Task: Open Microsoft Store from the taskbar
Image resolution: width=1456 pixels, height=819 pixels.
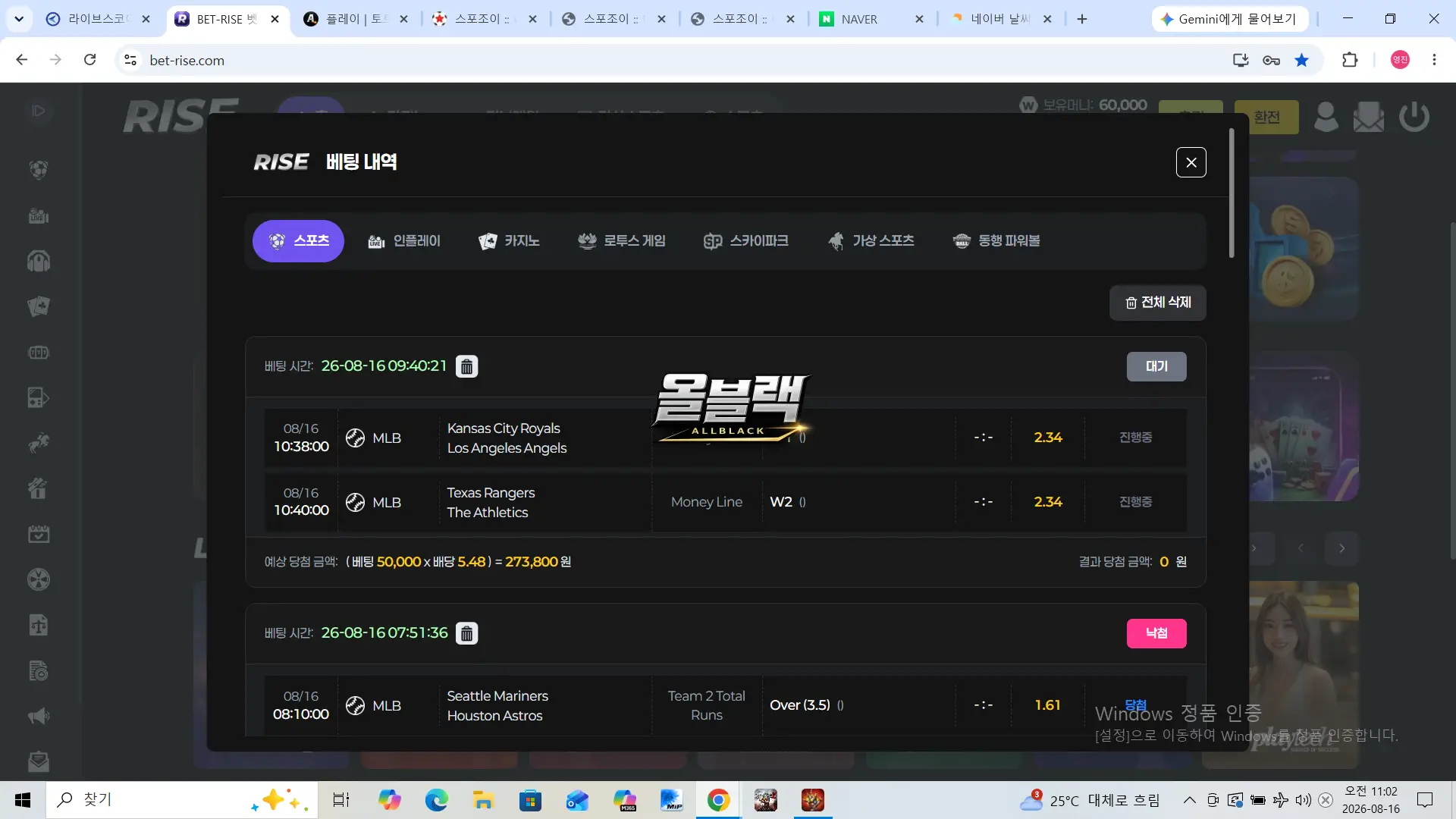Action: pyautogui.click(x=530, y=800)
